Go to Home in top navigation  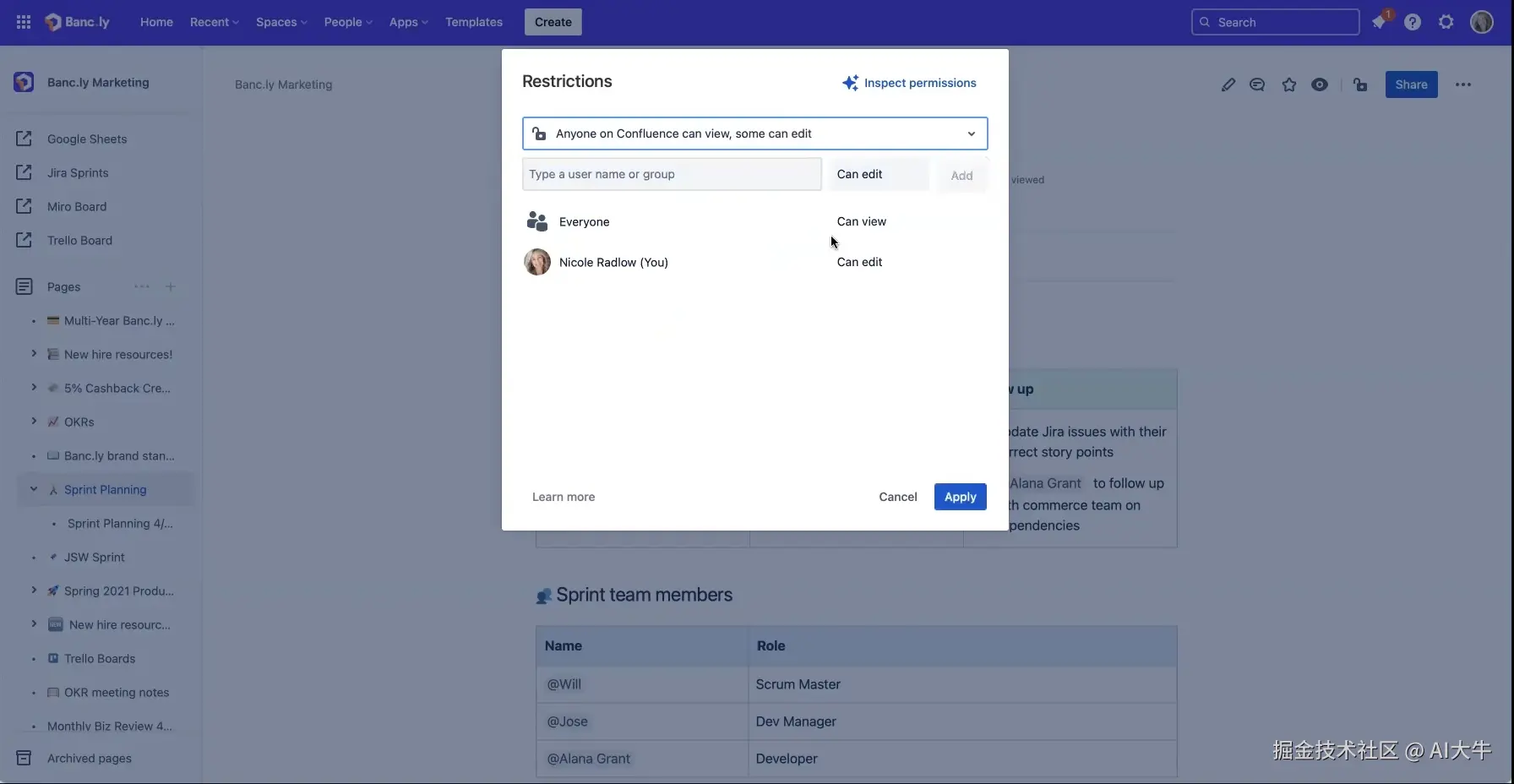coord(156,22)
